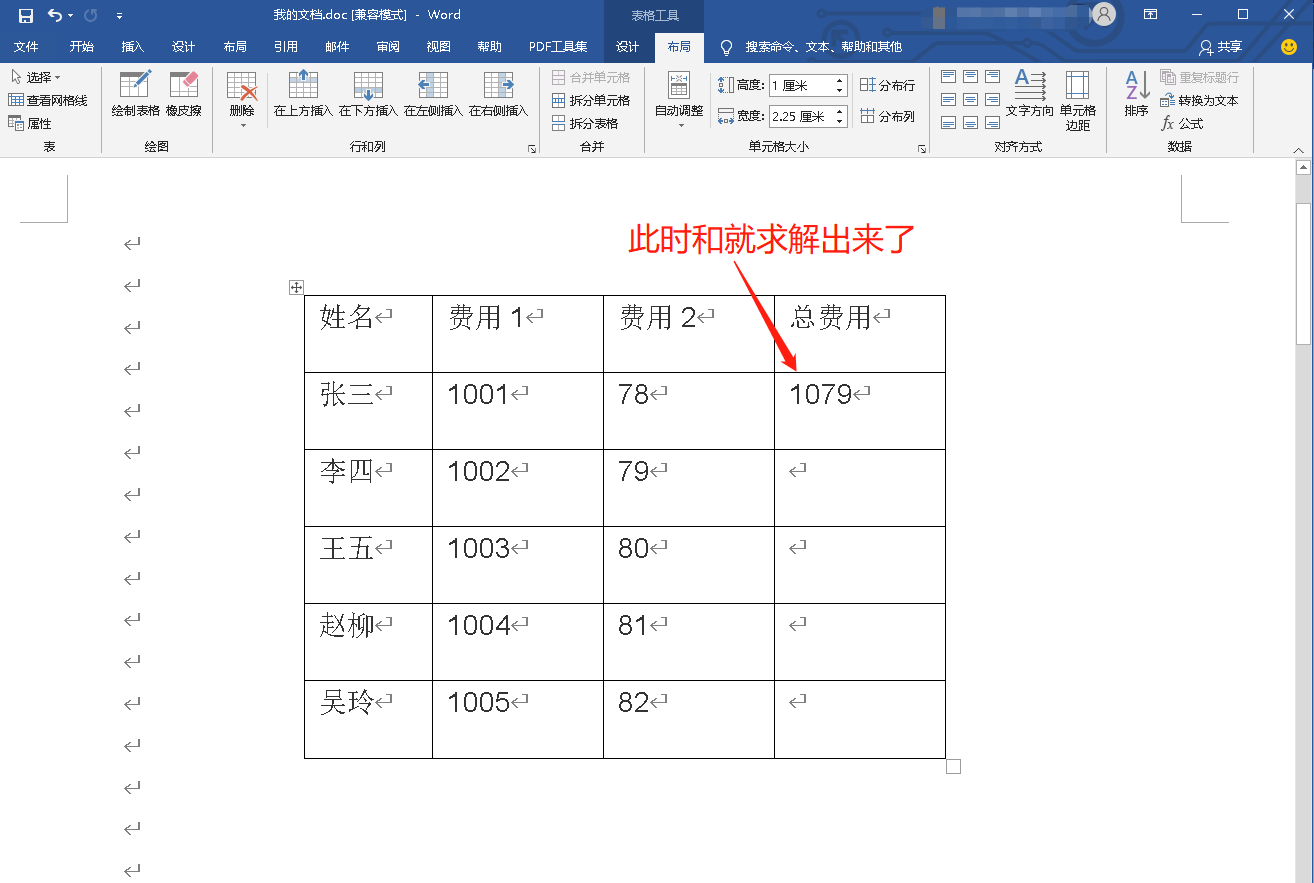Switch to the 设计 tab under 表格工具
Image resolution: width=1314 pixels, height=883 pixels.
627,46
